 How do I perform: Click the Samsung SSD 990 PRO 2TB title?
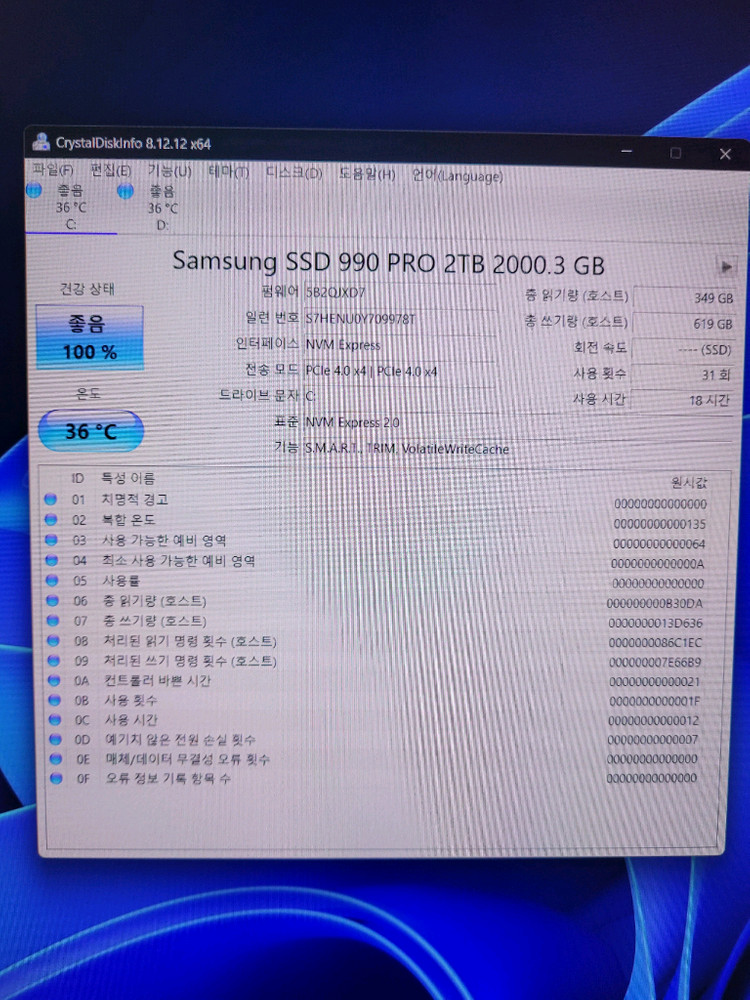(388, 262)
